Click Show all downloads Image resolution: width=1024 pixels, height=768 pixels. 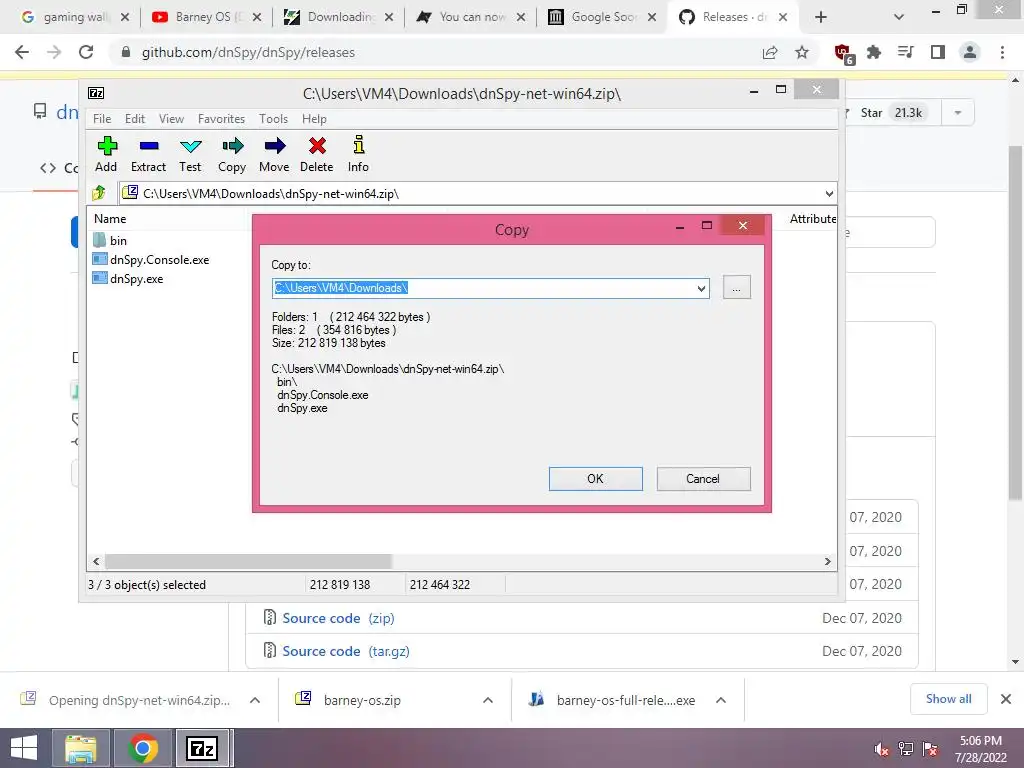tap(948, 699)
